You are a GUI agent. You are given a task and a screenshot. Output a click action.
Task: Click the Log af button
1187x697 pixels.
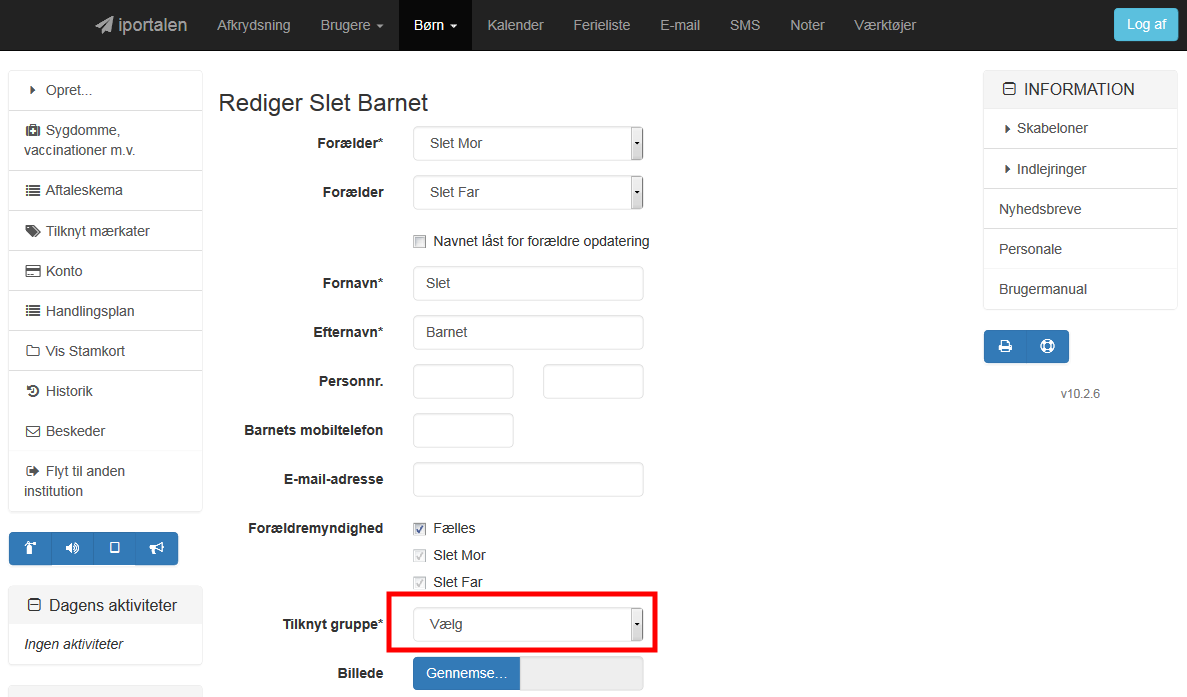(x=1146, y=24)
